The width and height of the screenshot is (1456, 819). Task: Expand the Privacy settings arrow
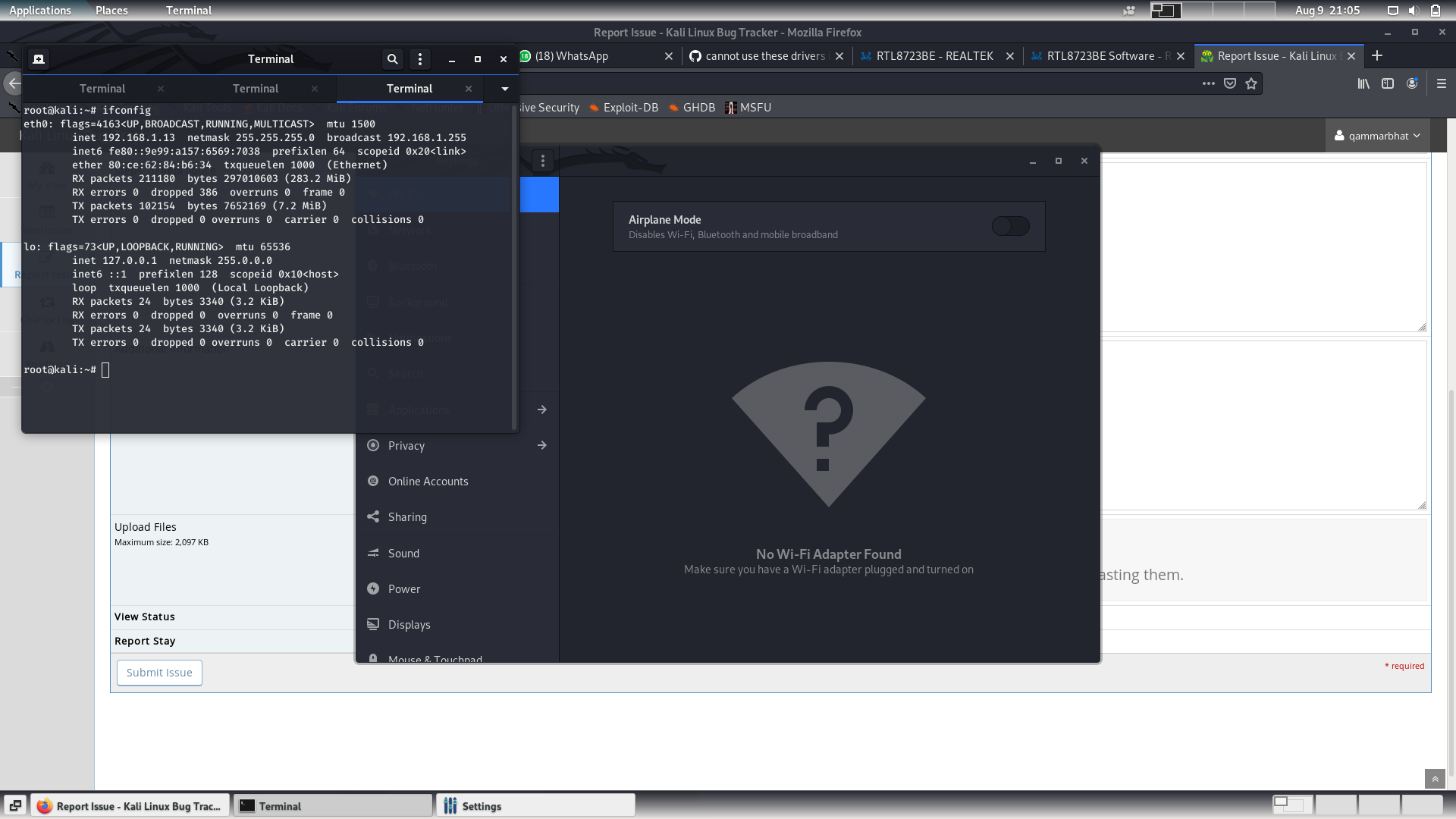[x=542, y=446]
